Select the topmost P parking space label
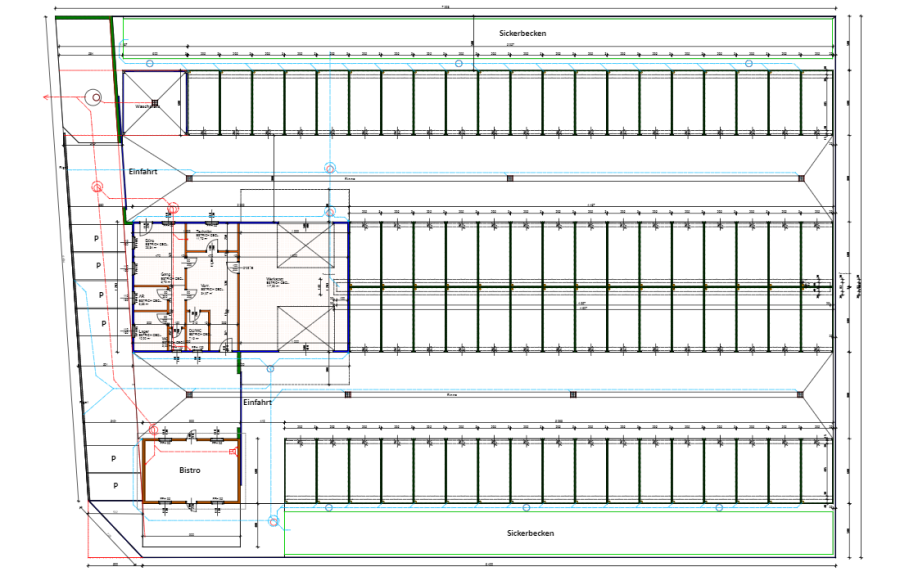The image size is (900, 585). click(96, 240)
